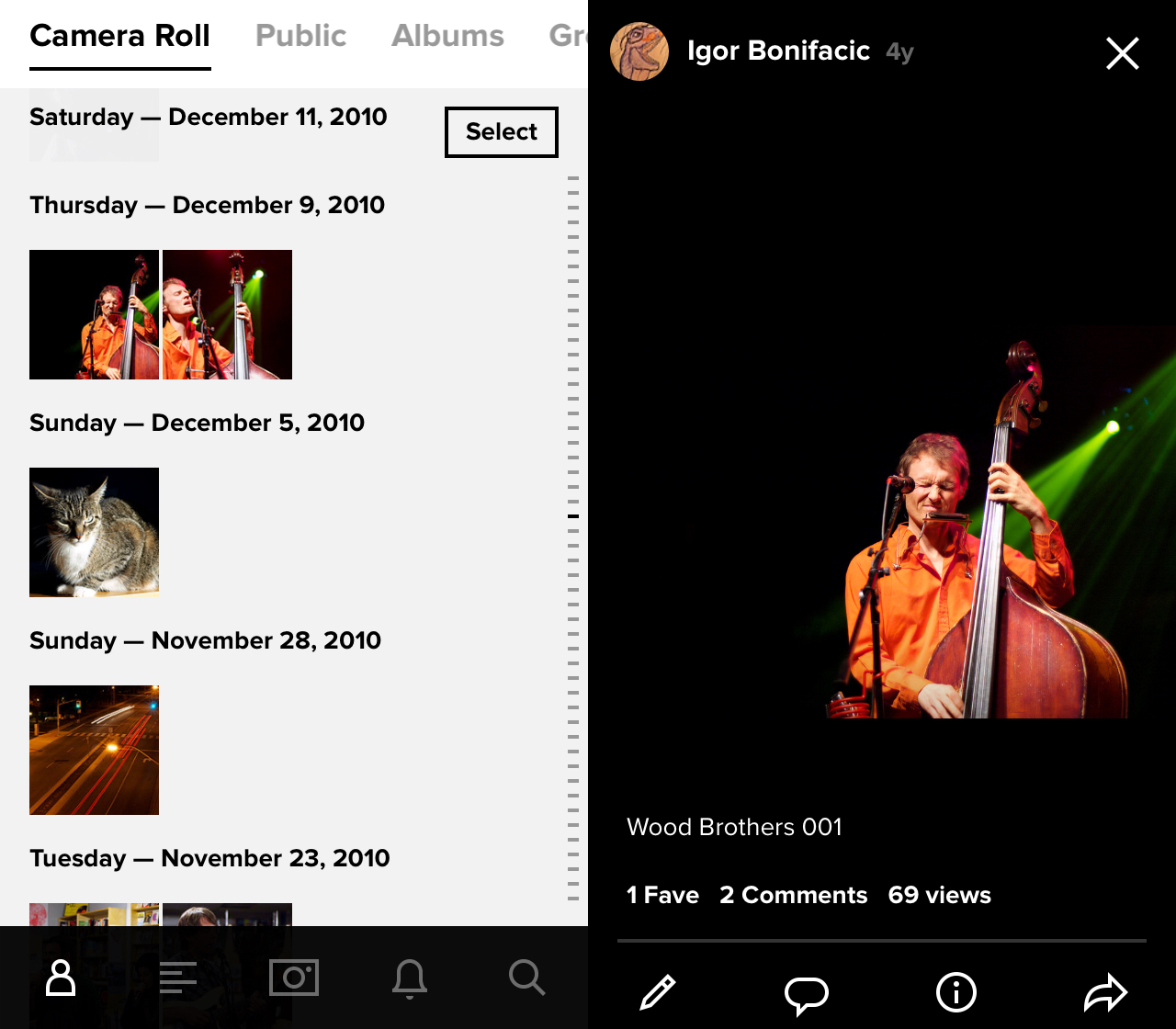Edit the photo using the pencil icon
1176x1029 pixels.
(656, 993)
